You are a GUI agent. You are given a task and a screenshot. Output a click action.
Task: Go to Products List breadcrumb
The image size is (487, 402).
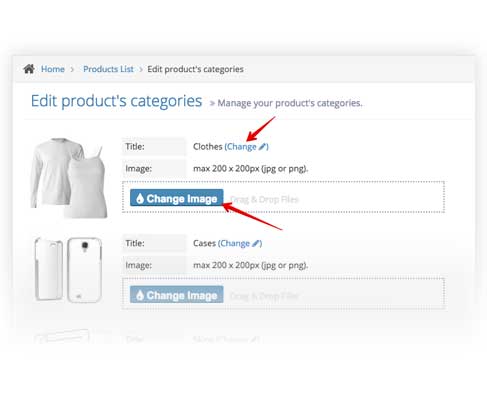(108, 69)
